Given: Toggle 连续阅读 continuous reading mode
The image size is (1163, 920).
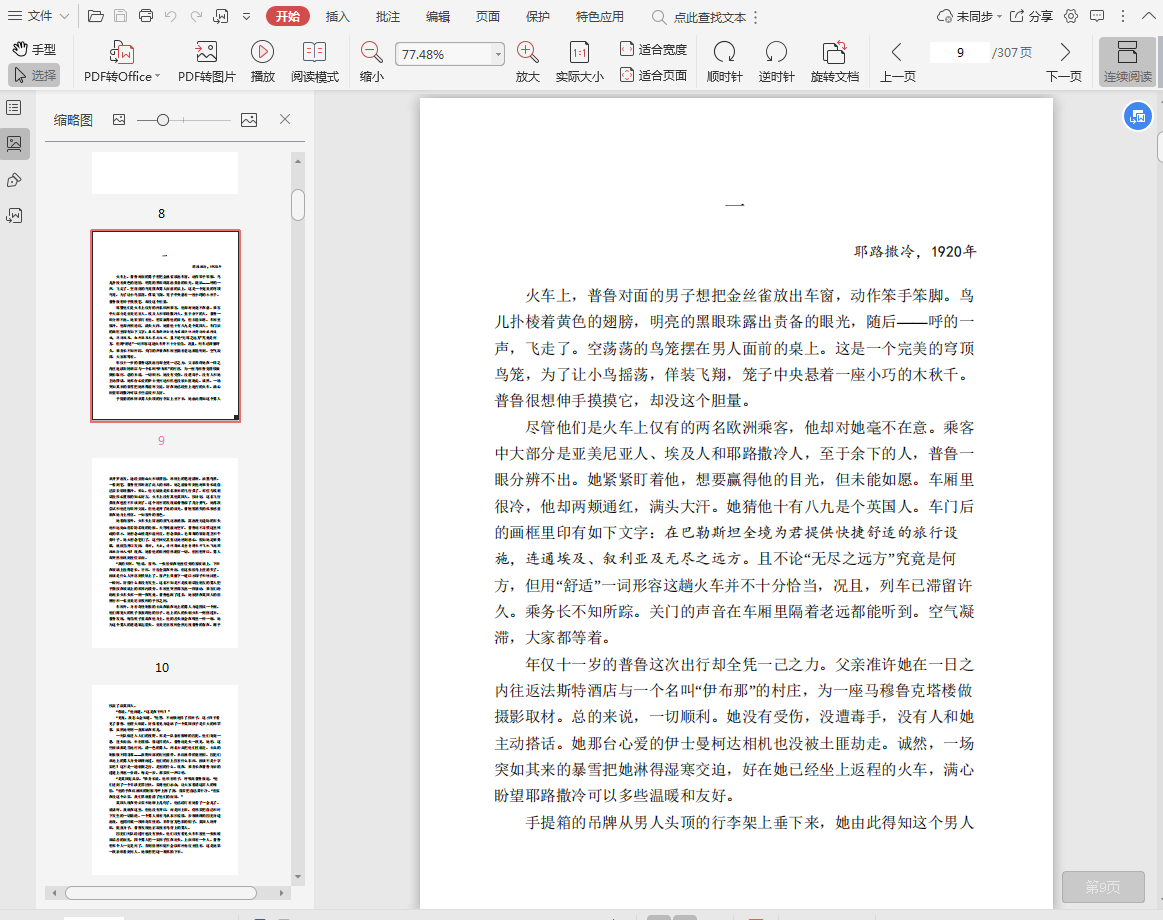Looking at the screenshot, I should coord(1127,61).
